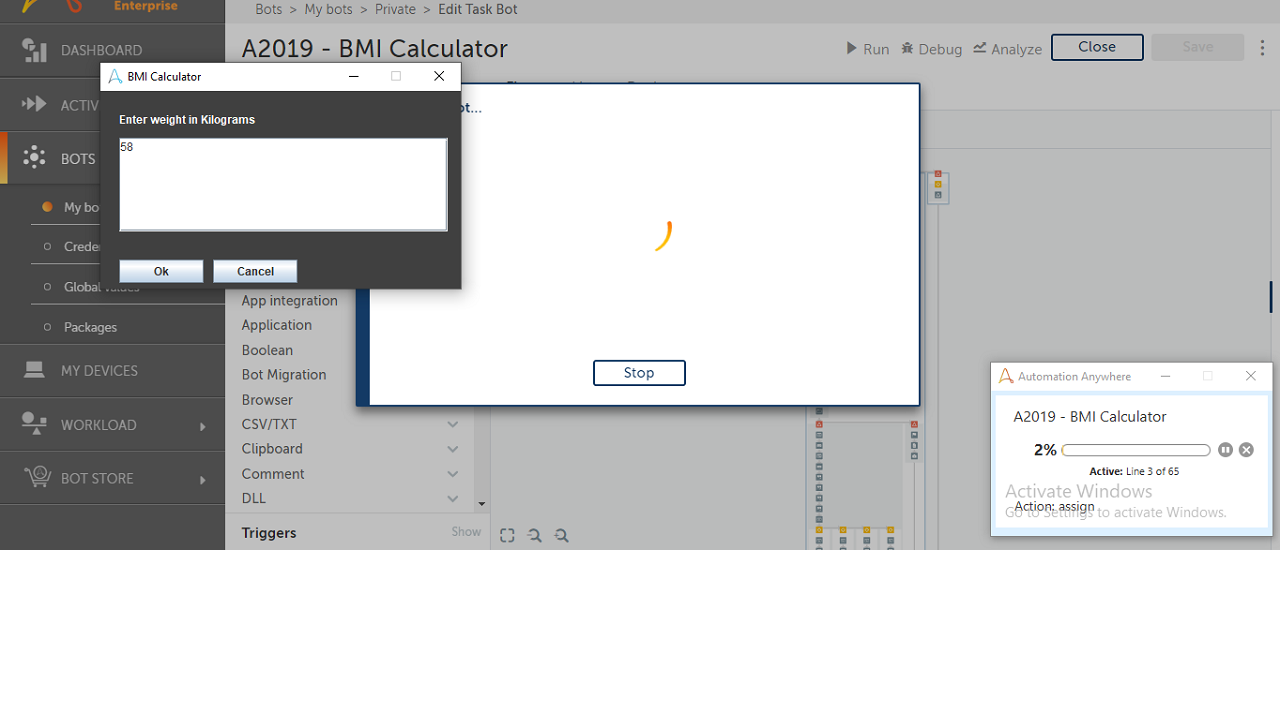Viewport: 1280px width, 720px height.
Task: Click the weight input box containing 58
Action: tap(283, 185)
